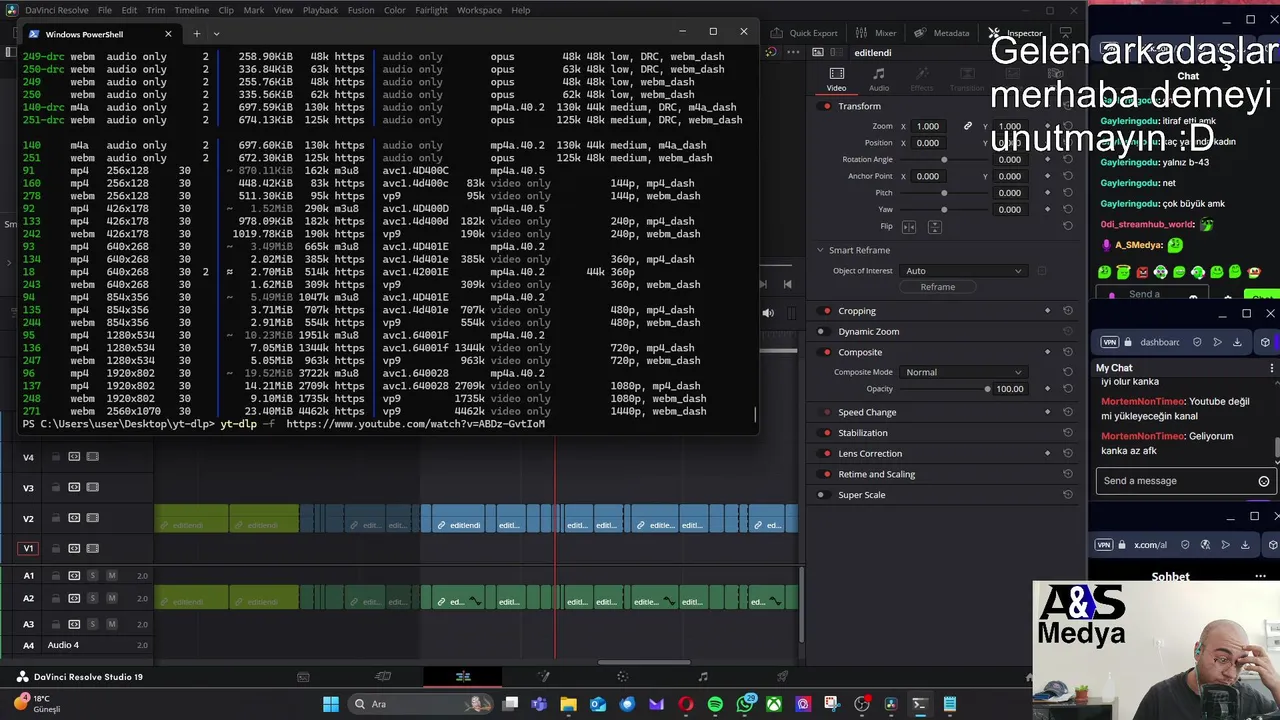Switch to the Fusion page icon
This screenshot has width=1280, height=720.
click(543, 677)
